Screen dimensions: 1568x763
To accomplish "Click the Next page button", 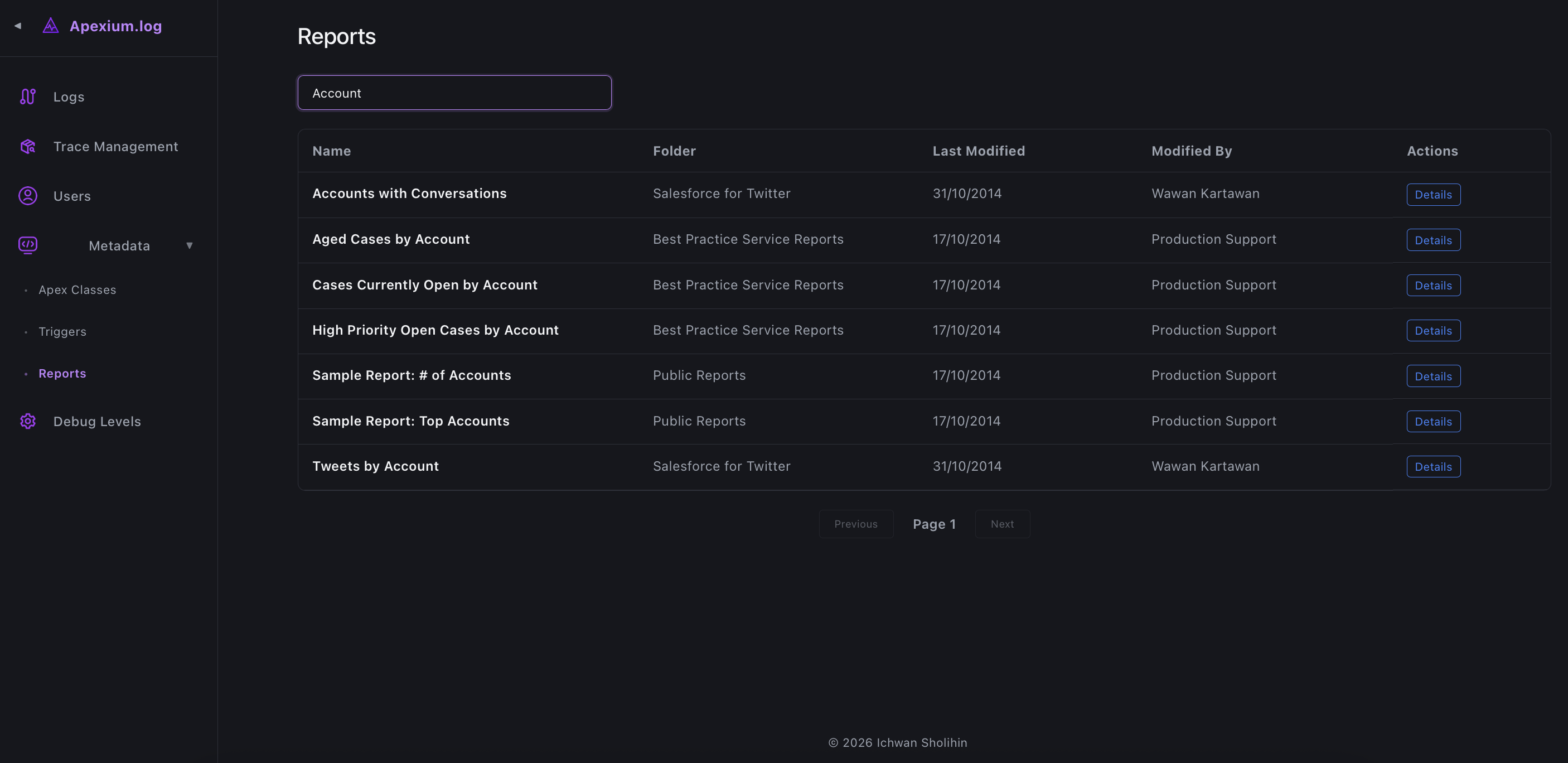I will 1002,524.
